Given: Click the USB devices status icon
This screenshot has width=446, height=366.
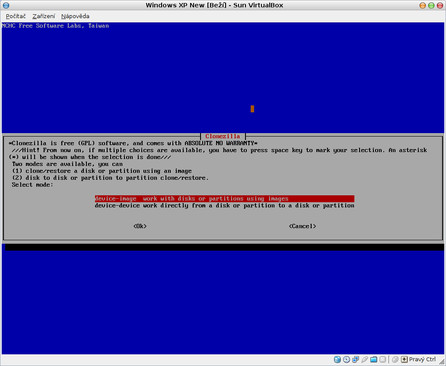Looking at the screenshot, I should click(364, 359).
